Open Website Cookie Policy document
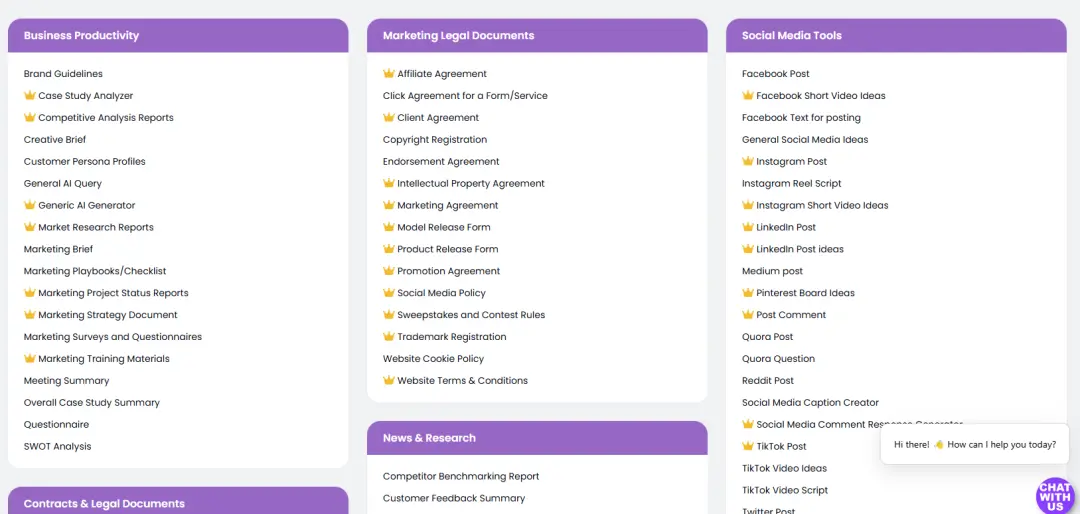This screenshot has width=1080, height=514. click(433, 359)
